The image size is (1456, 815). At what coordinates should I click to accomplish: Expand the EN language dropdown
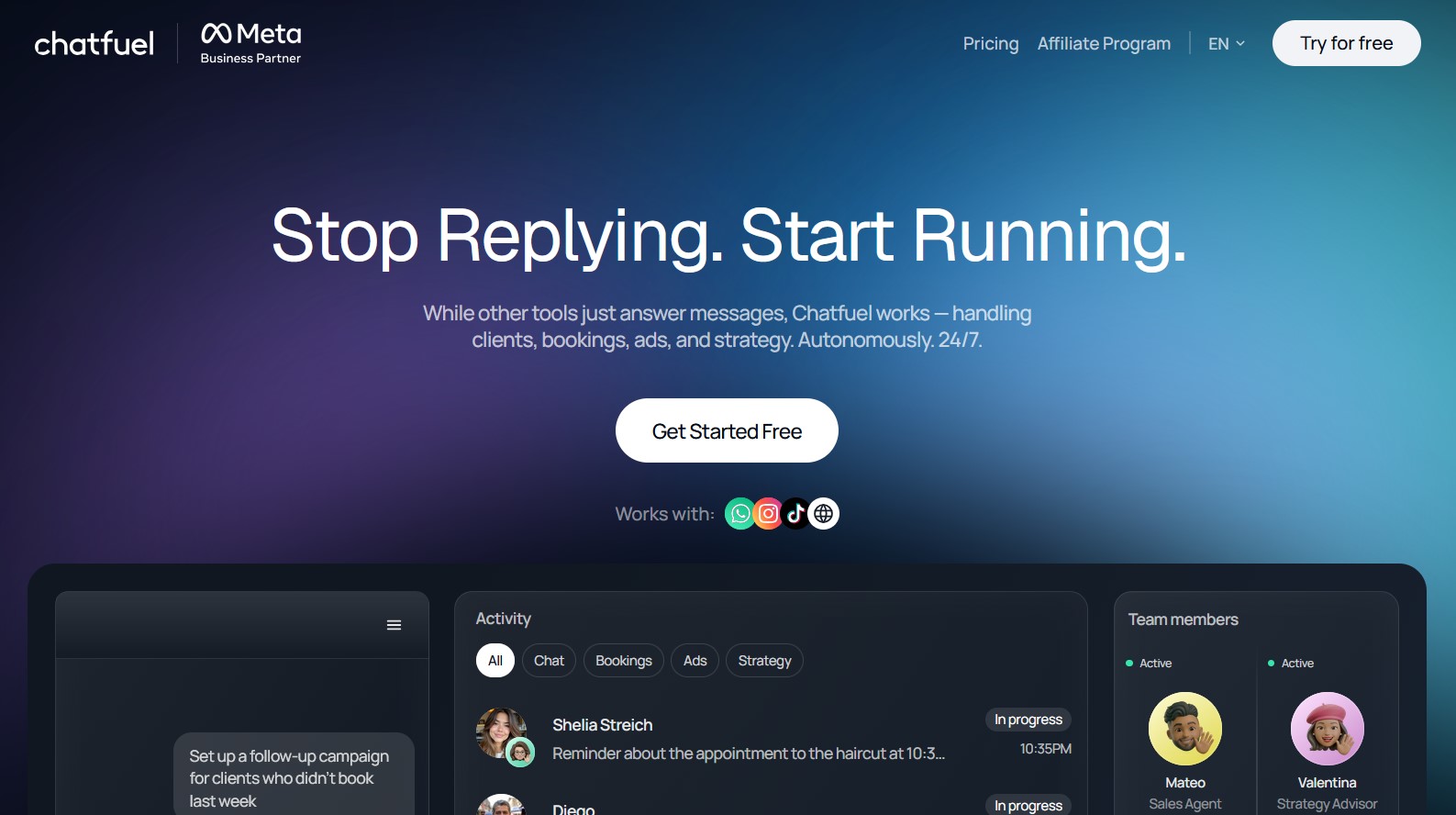point(1227,43)
